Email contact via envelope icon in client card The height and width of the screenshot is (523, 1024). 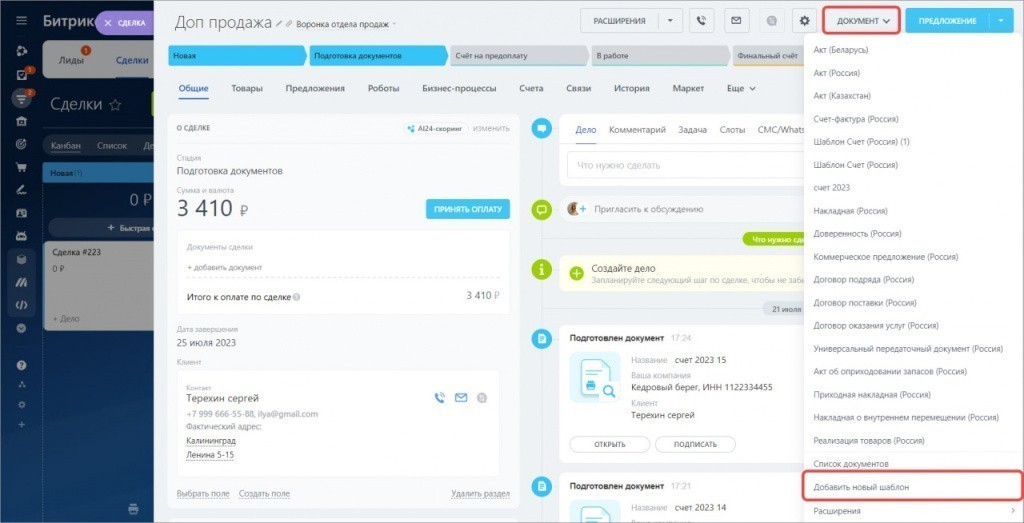pos(461,398)
